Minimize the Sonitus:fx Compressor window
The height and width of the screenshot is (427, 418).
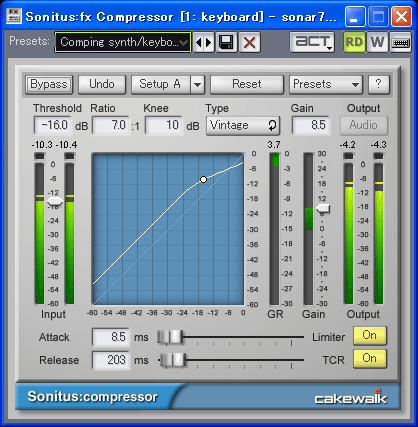coord(355,16)
